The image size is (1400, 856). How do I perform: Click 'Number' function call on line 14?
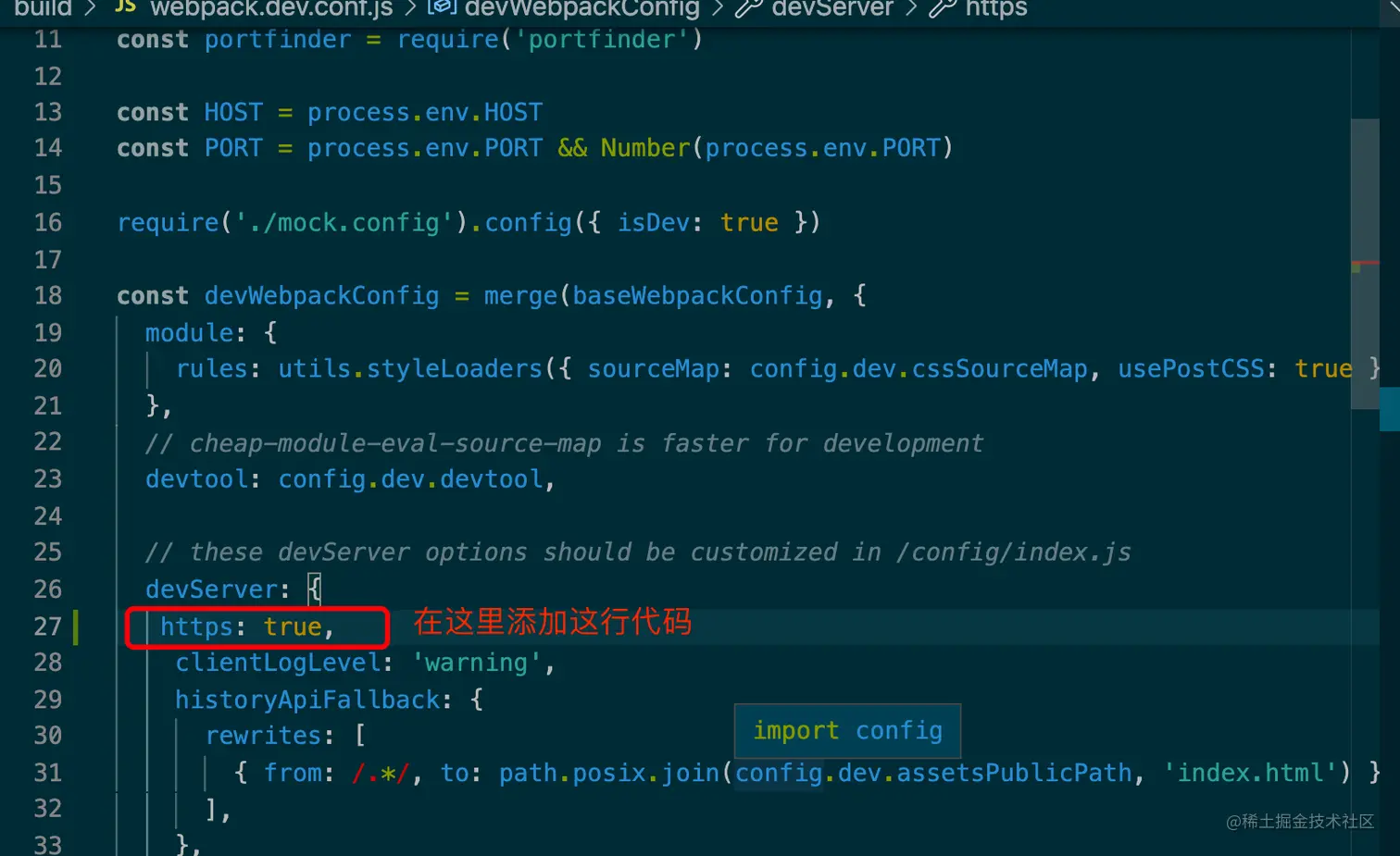pos(645,148)
